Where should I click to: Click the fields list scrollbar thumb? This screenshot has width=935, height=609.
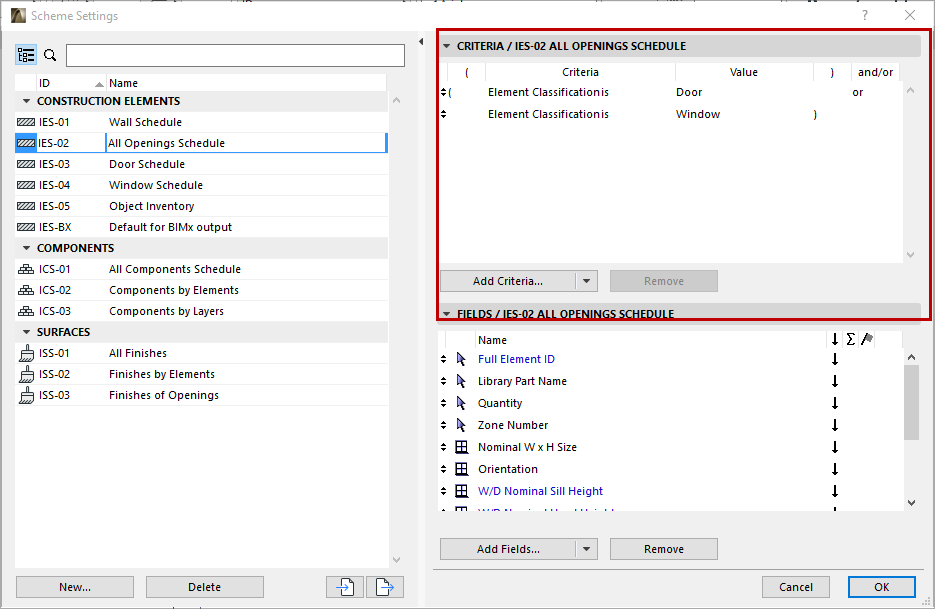(911, 403)
